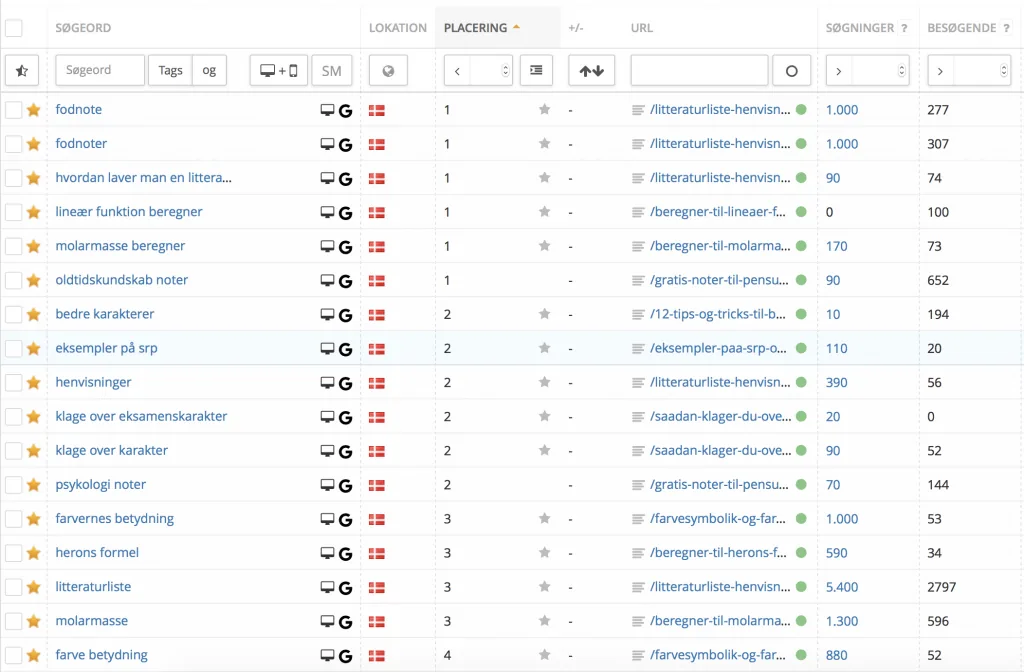Click the gray star in farve betydning row

click(544, 654)
